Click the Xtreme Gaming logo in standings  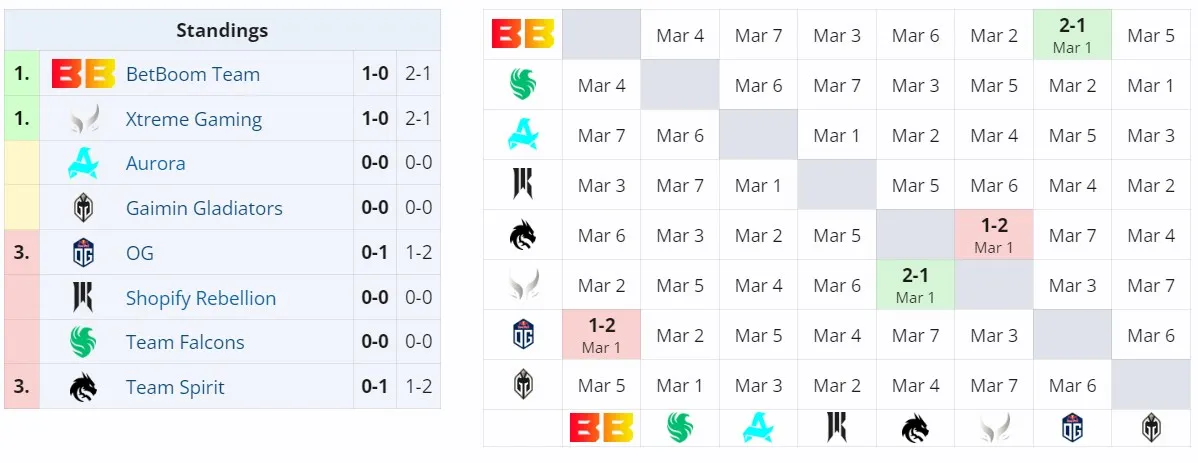83,119
